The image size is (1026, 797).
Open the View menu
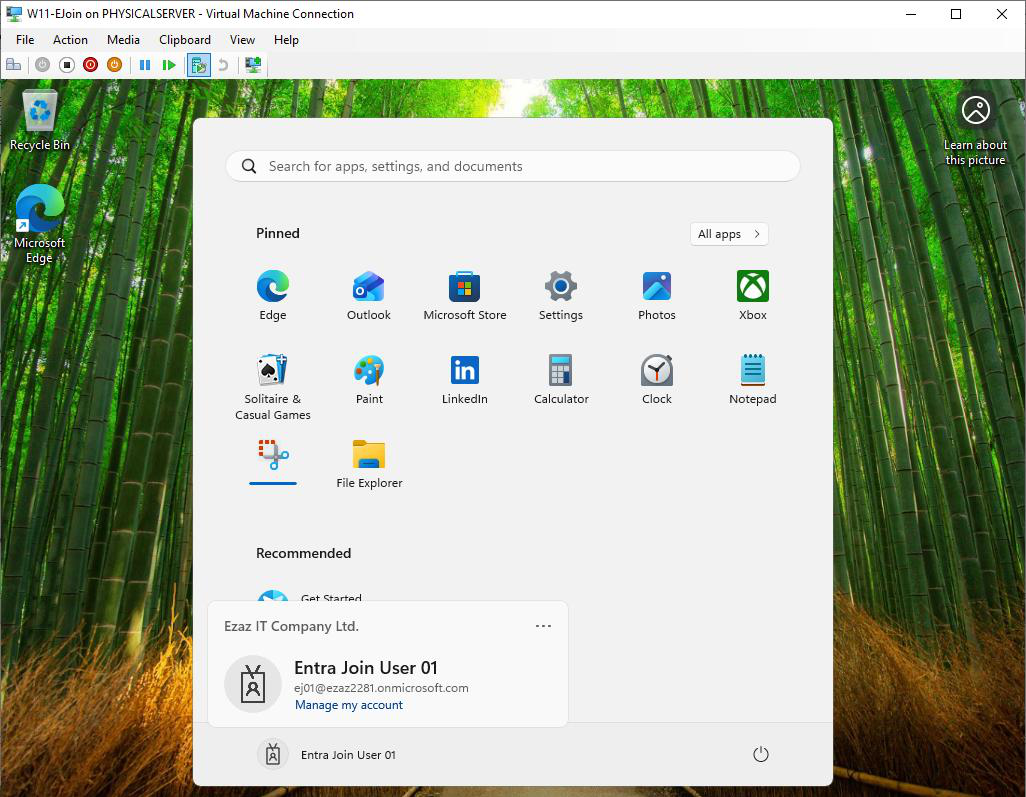[242, 40]
